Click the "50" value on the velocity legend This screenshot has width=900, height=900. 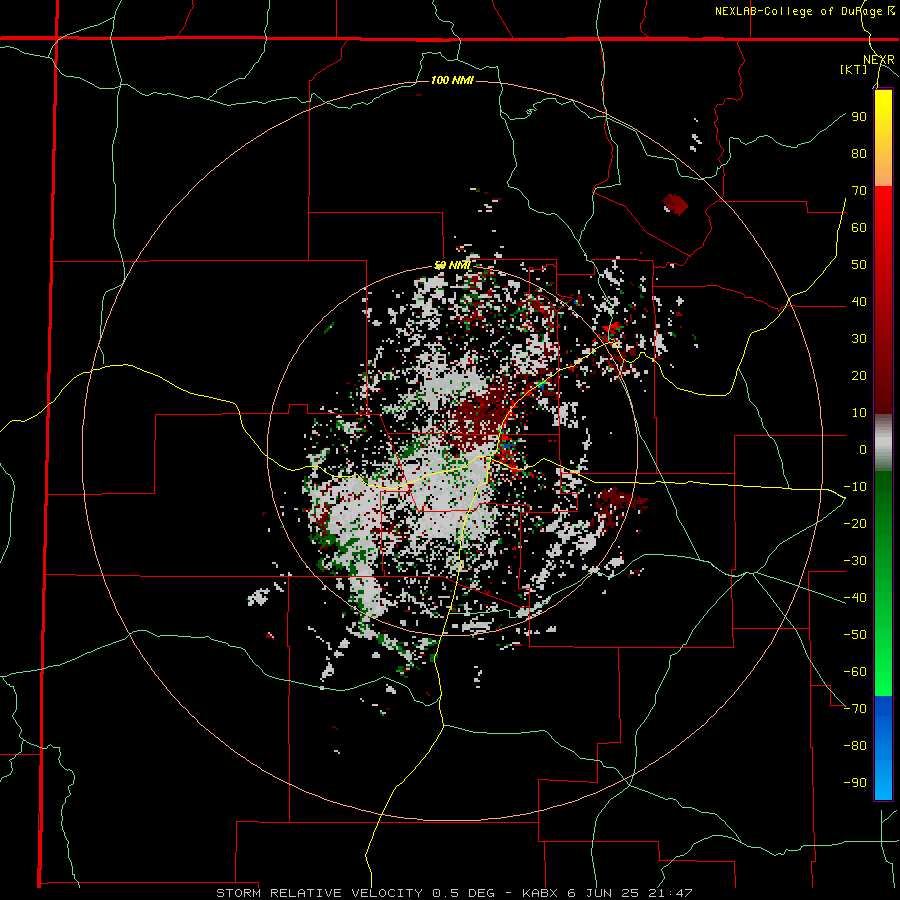point(859,265)
